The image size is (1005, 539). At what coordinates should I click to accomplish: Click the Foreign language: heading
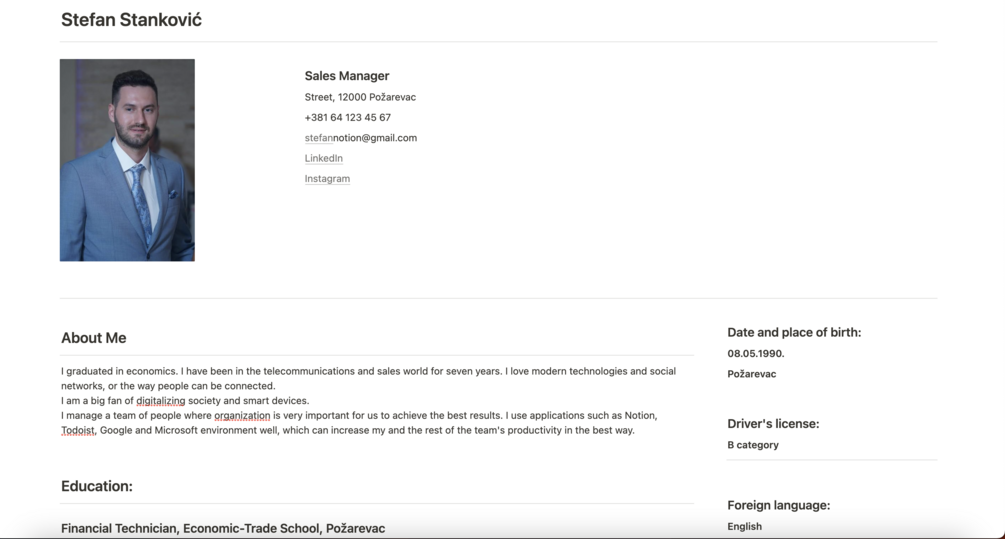(779, 505)
